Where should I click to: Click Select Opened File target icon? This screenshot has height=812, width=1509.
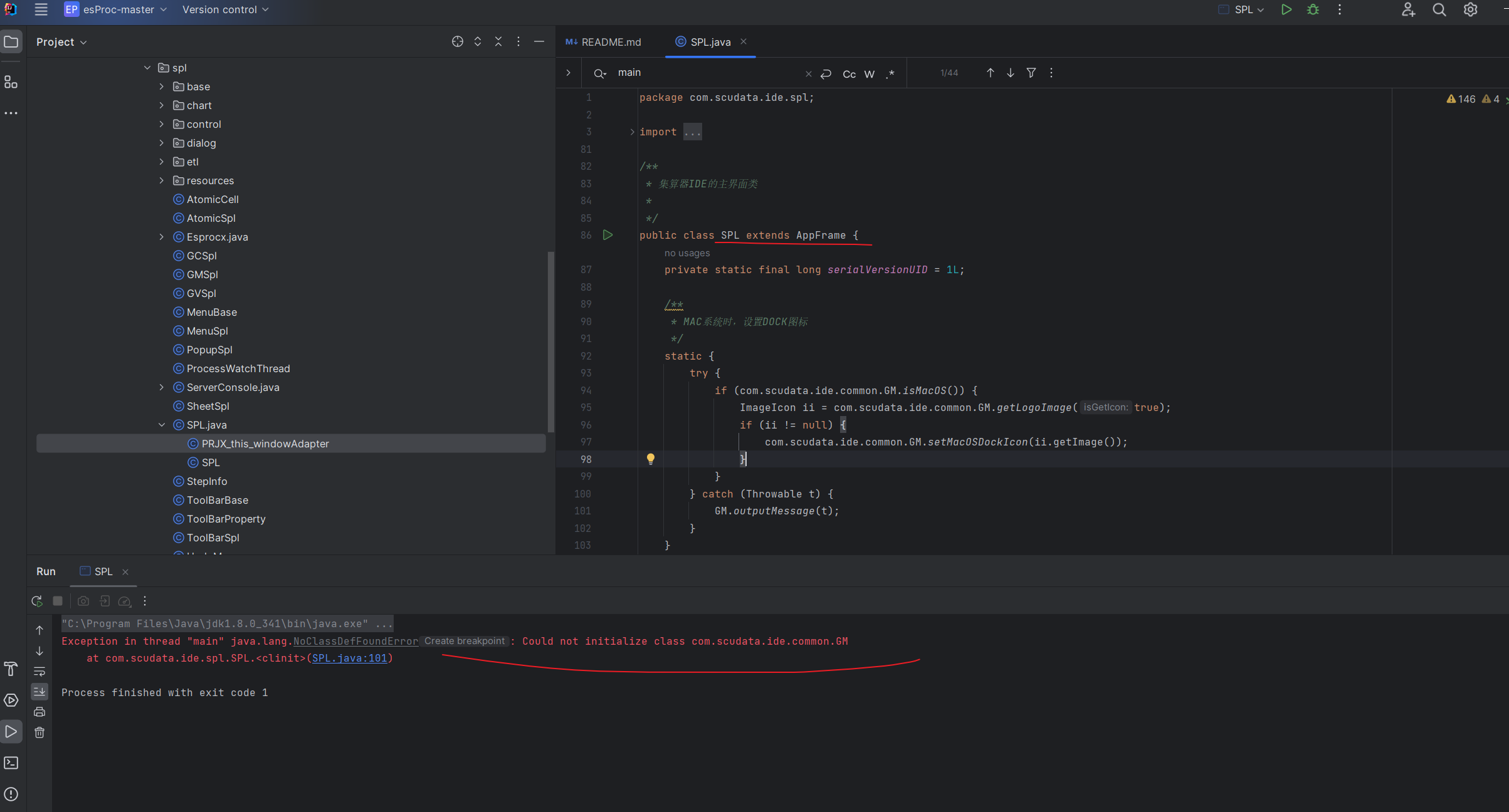(x=457, y=41)
